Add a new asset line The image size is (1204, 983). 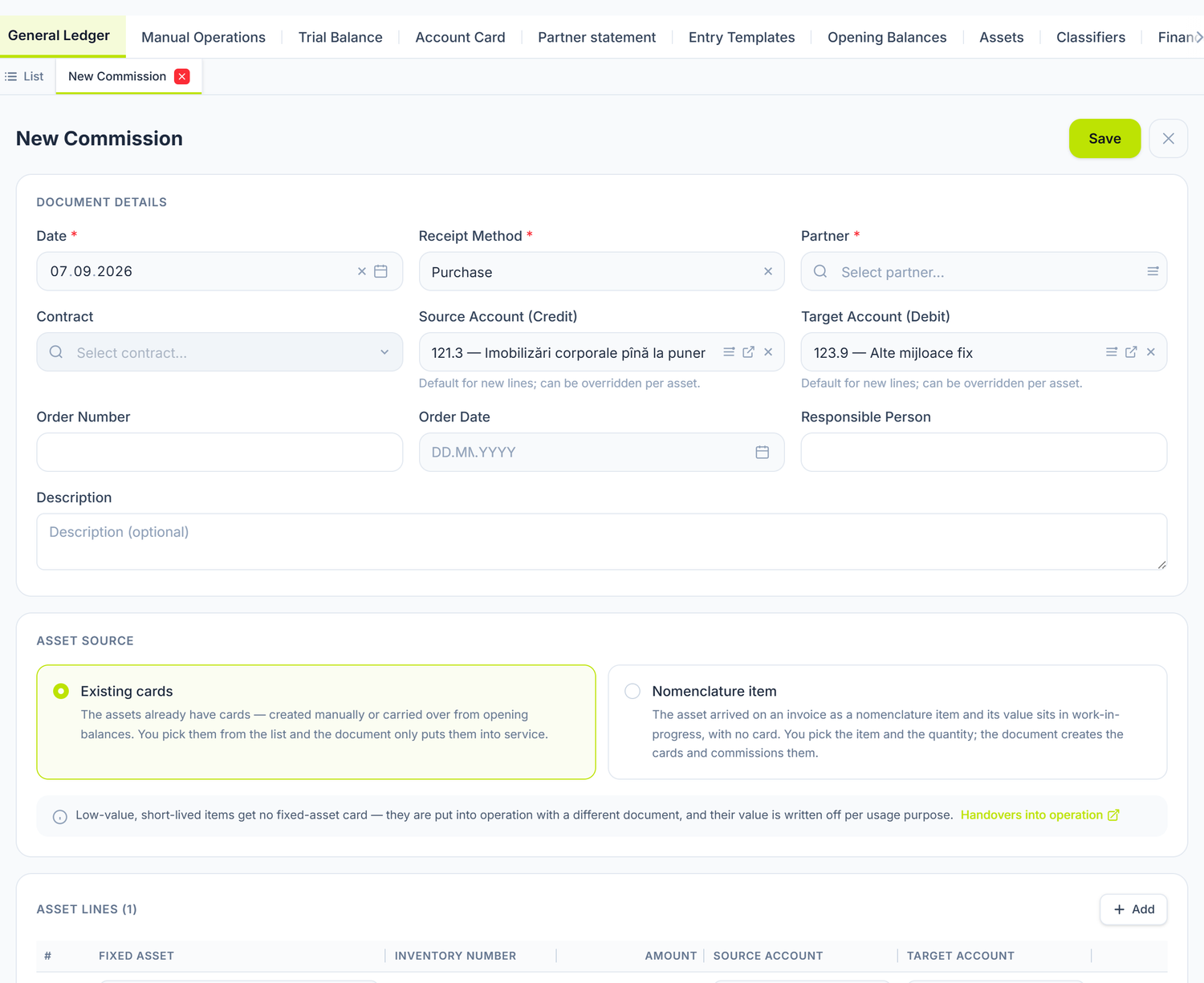point(1133,909)
